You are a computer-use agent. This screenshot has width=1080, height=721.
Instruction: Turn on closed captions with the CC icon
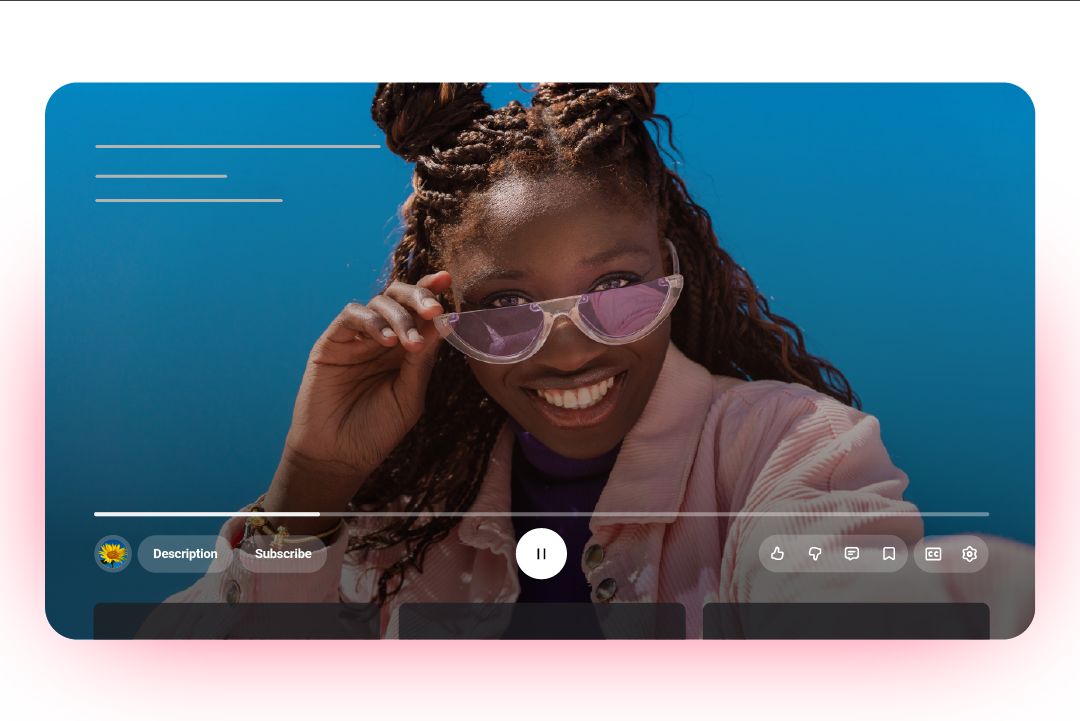932,553
